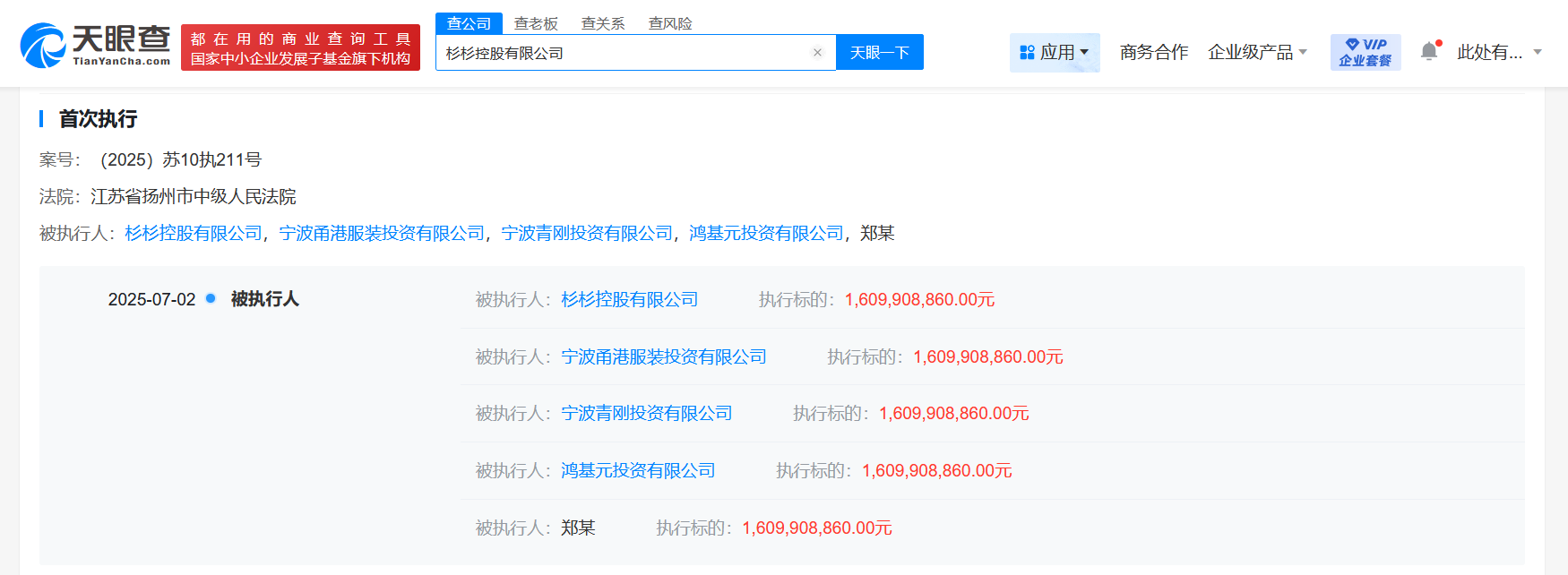Select the 查关系 tab
The width and height of the screenshot is (1568, 575).
(x=603, y=23)
